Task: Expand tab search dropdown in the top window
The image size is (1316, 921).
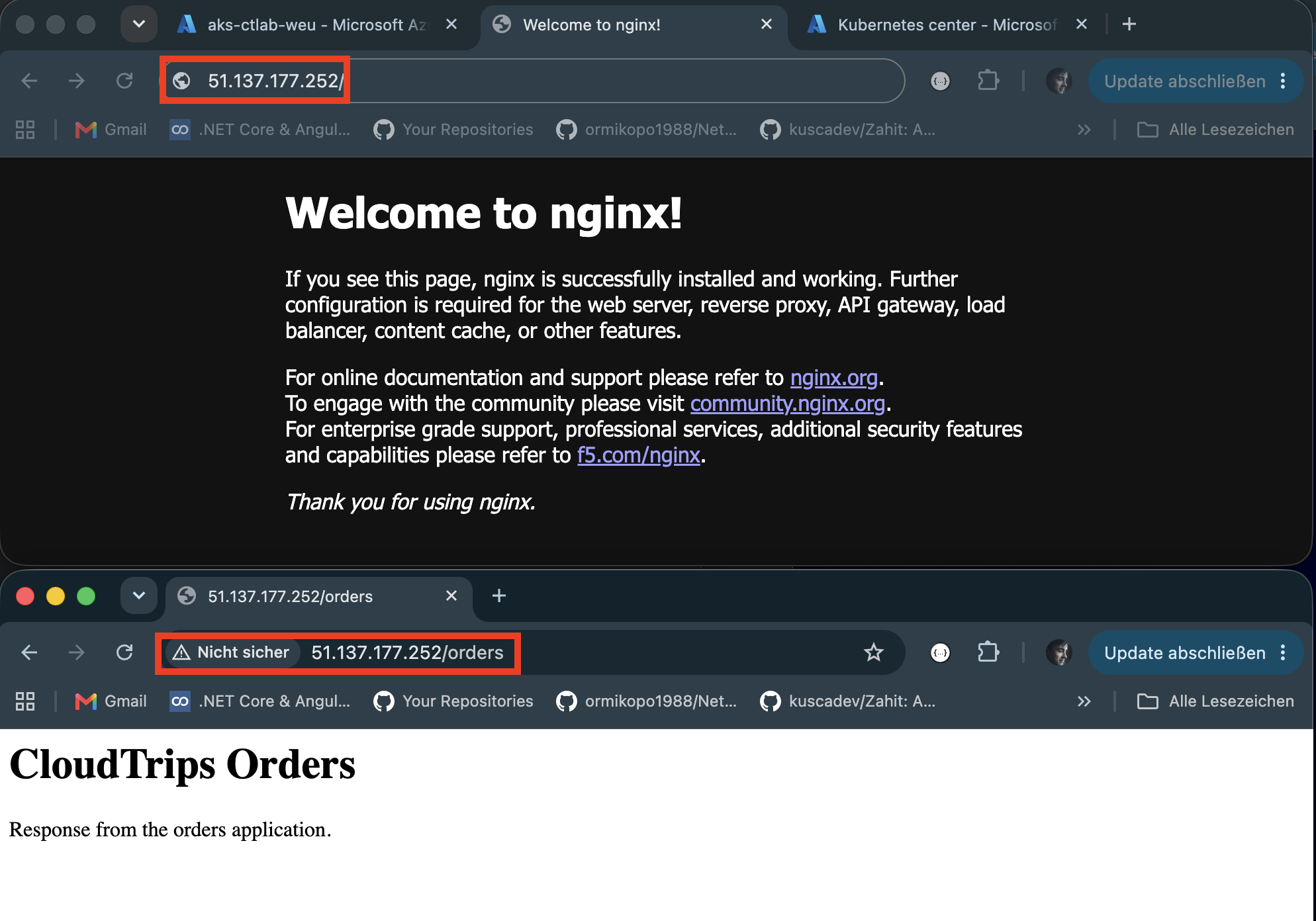Action: click(x=139, y=24)
